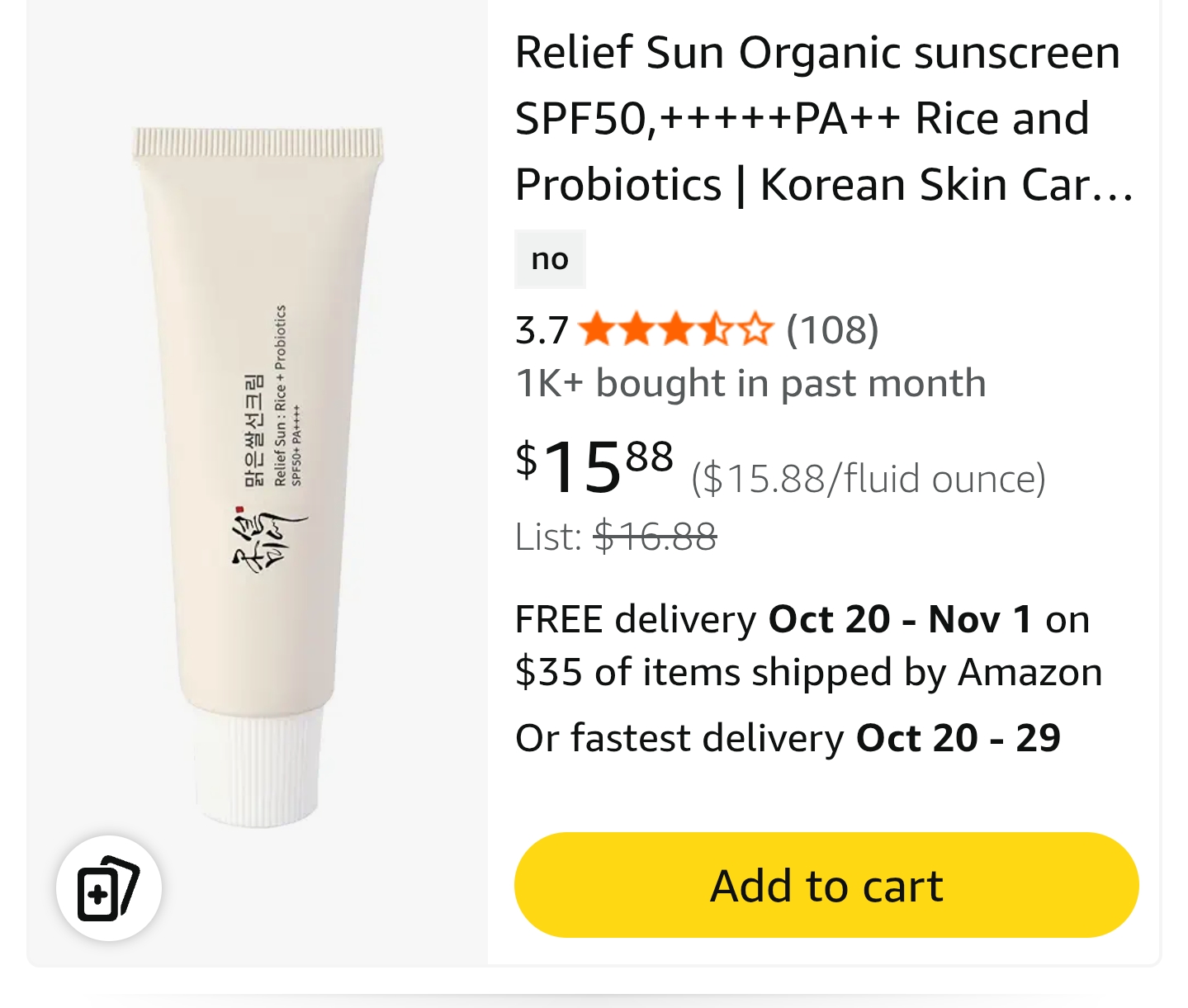Screen dimensions: 1188x1008
Task: Click the $15.88 price
Action: pyautogui.click(x=594, y=466)
